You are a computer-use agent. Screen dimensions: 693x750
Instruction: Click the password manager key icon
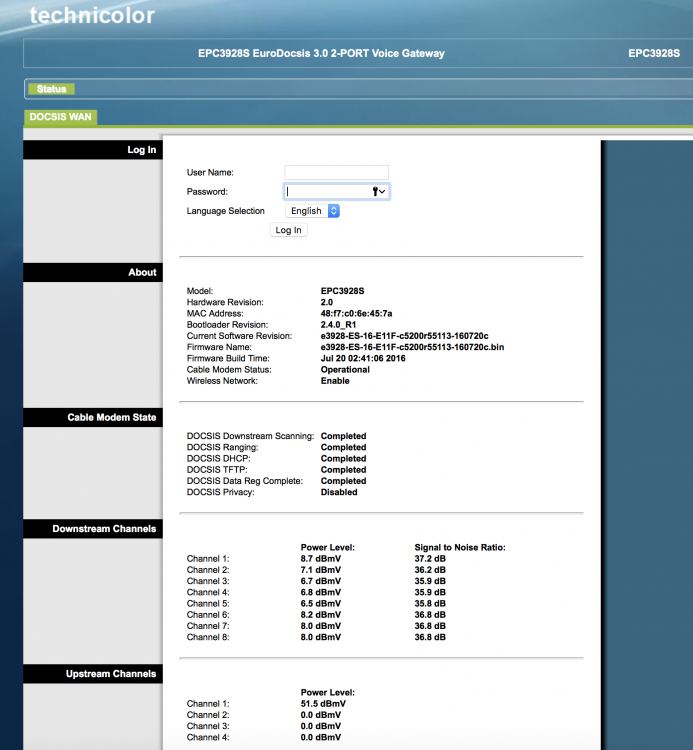378,192
